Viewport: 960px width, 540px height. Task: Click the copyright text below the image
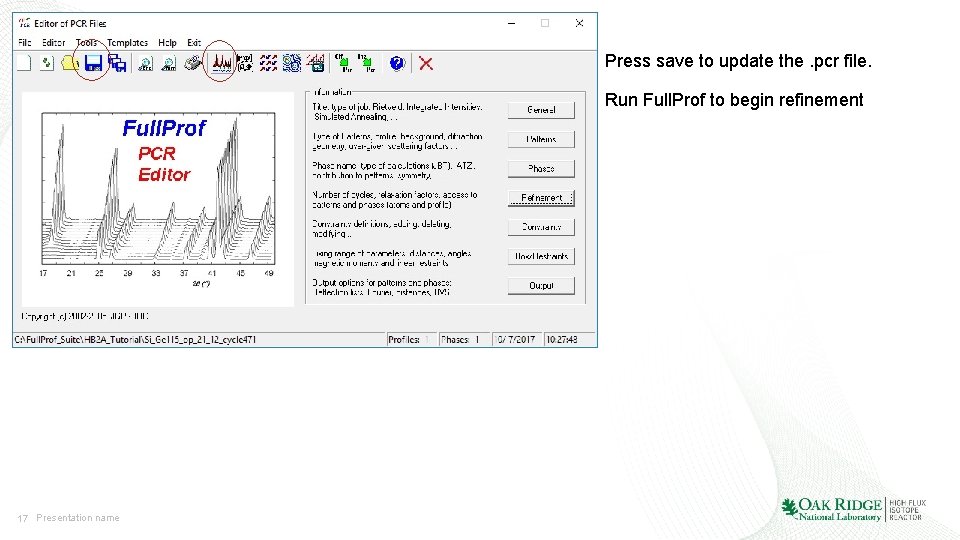85,317
